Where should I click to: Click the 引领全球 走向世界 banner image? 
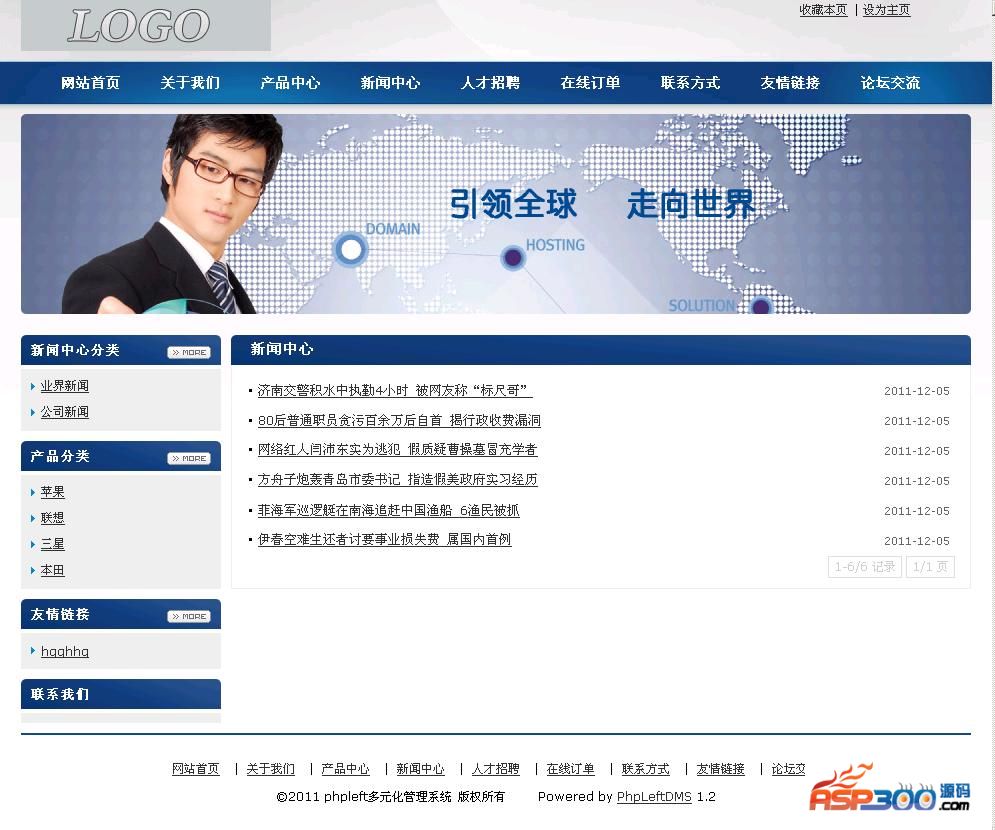click(x=496, y=214)
